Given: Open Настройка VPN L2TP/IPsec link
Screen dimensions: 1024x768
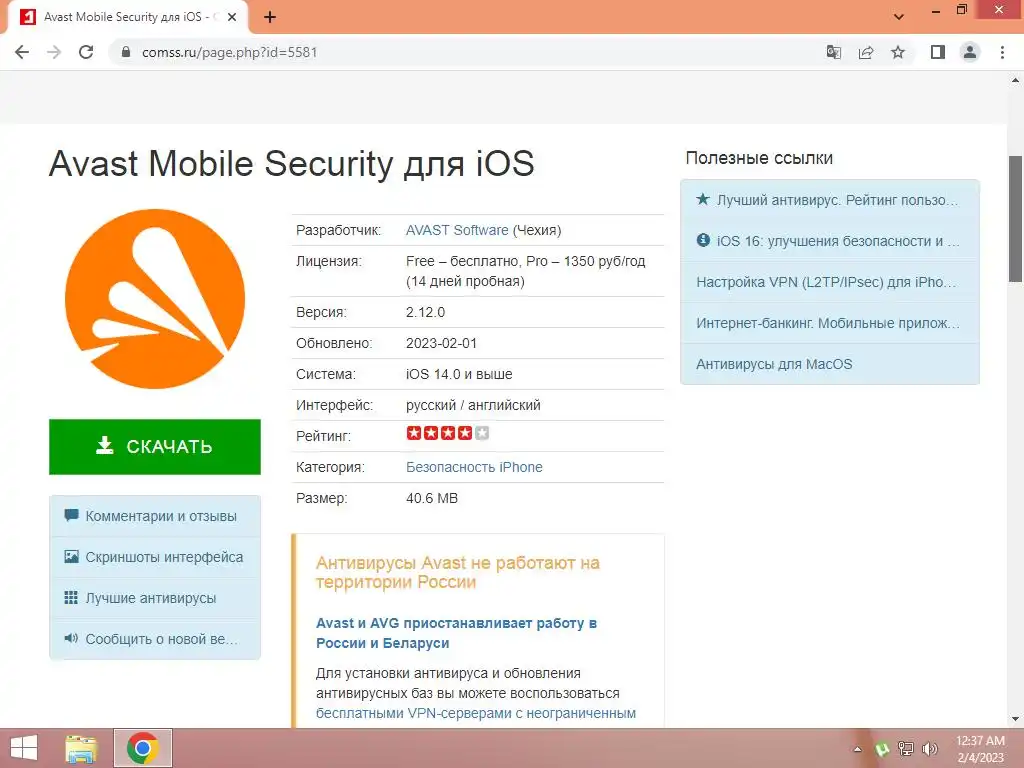Looking at the screenshot, I should (830, 282).
